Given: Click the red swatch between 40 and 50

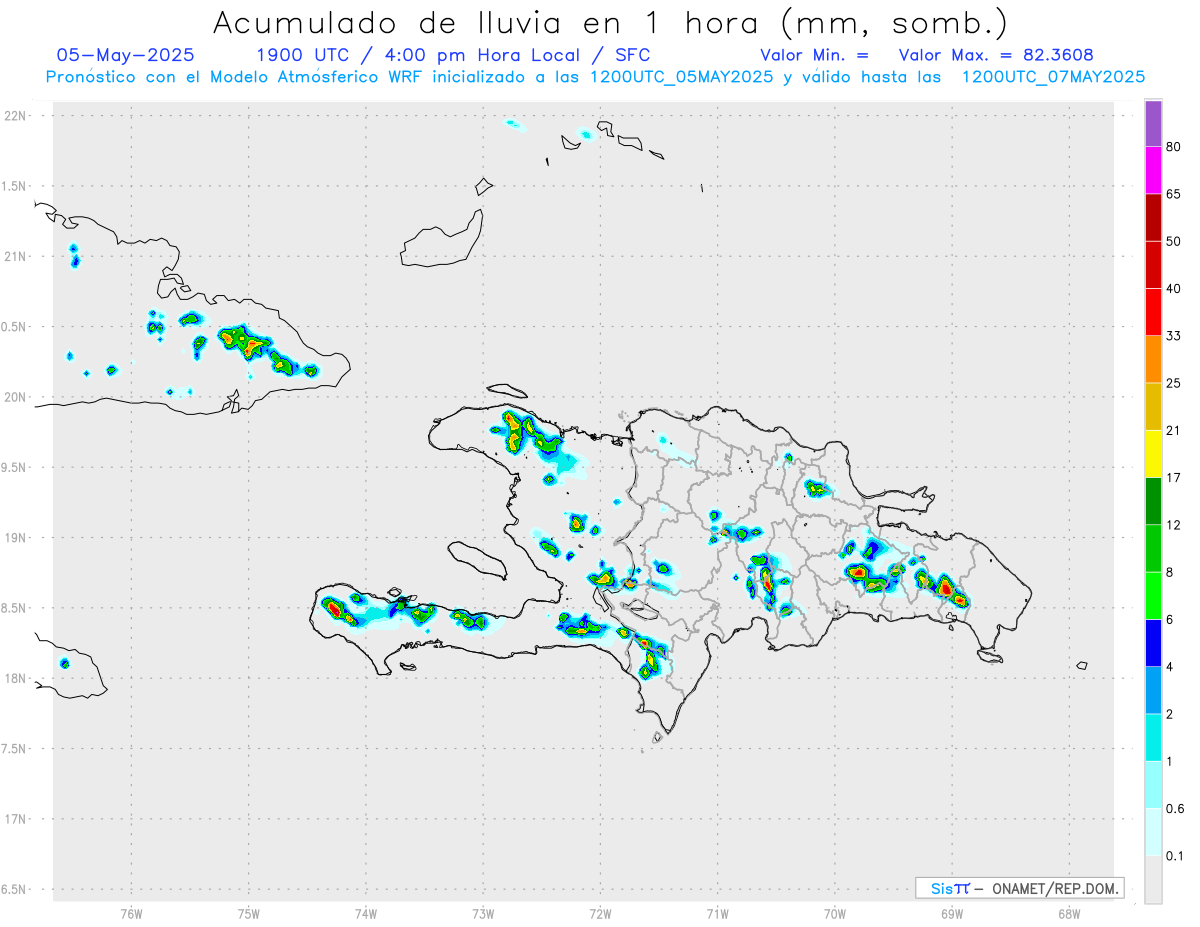Looking at the screenshot, I should [x=1153, y=265].
